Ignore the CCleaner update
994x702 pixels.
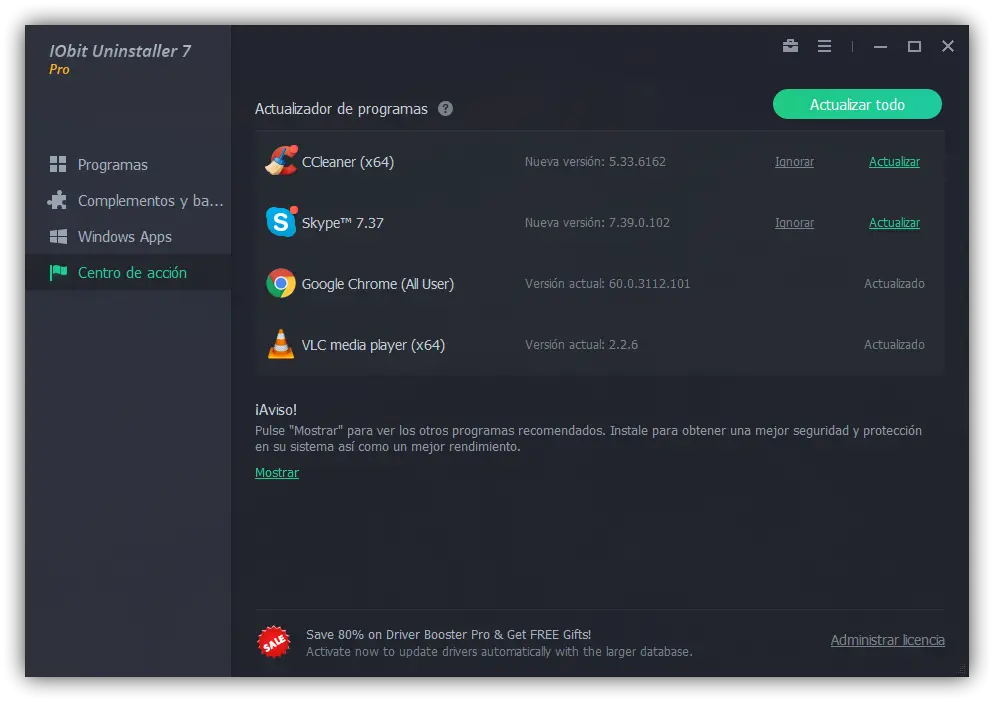tap(794, 162)
